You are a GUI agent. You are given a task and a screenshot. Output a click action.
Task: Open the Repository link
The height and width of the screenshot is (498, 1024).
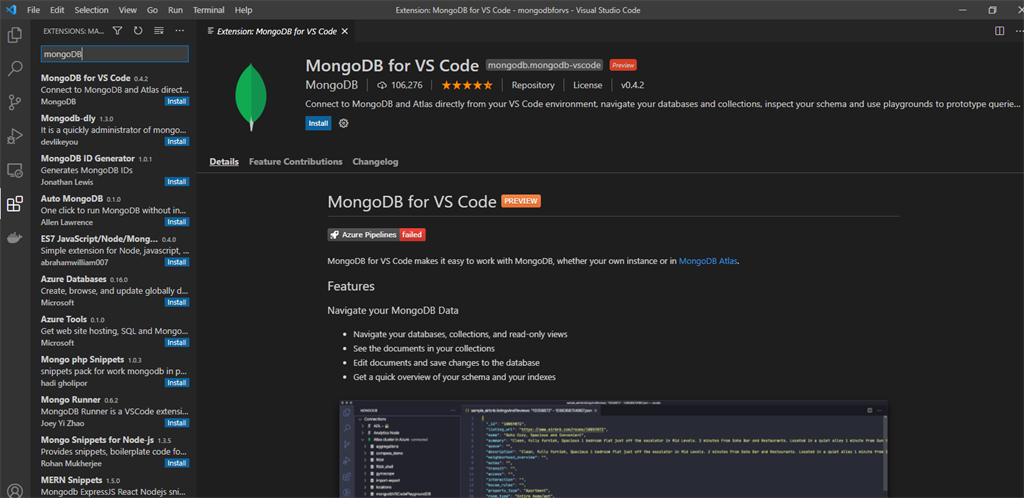point(533,85)
